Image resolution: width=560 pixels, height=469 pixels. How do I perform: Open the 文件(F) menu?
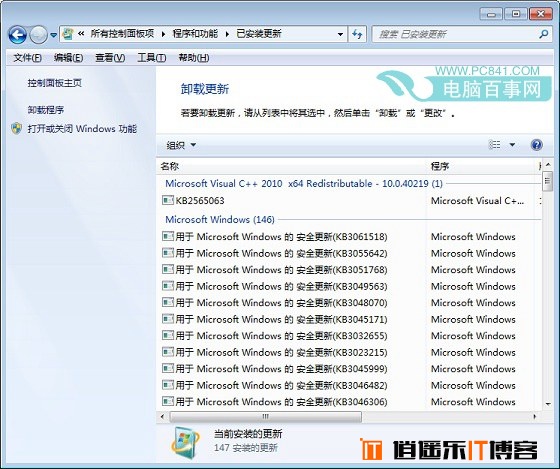pos(27,58)
